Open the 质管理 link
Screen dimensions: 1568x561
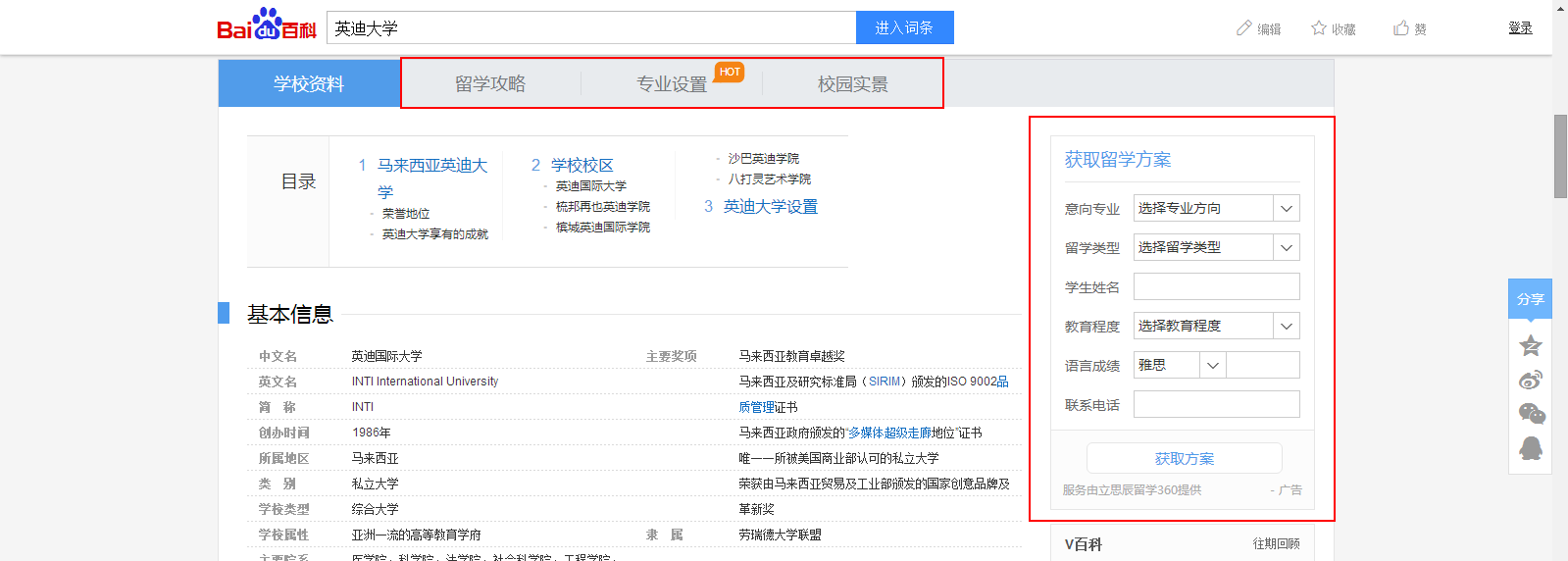[x=756, y=407]
